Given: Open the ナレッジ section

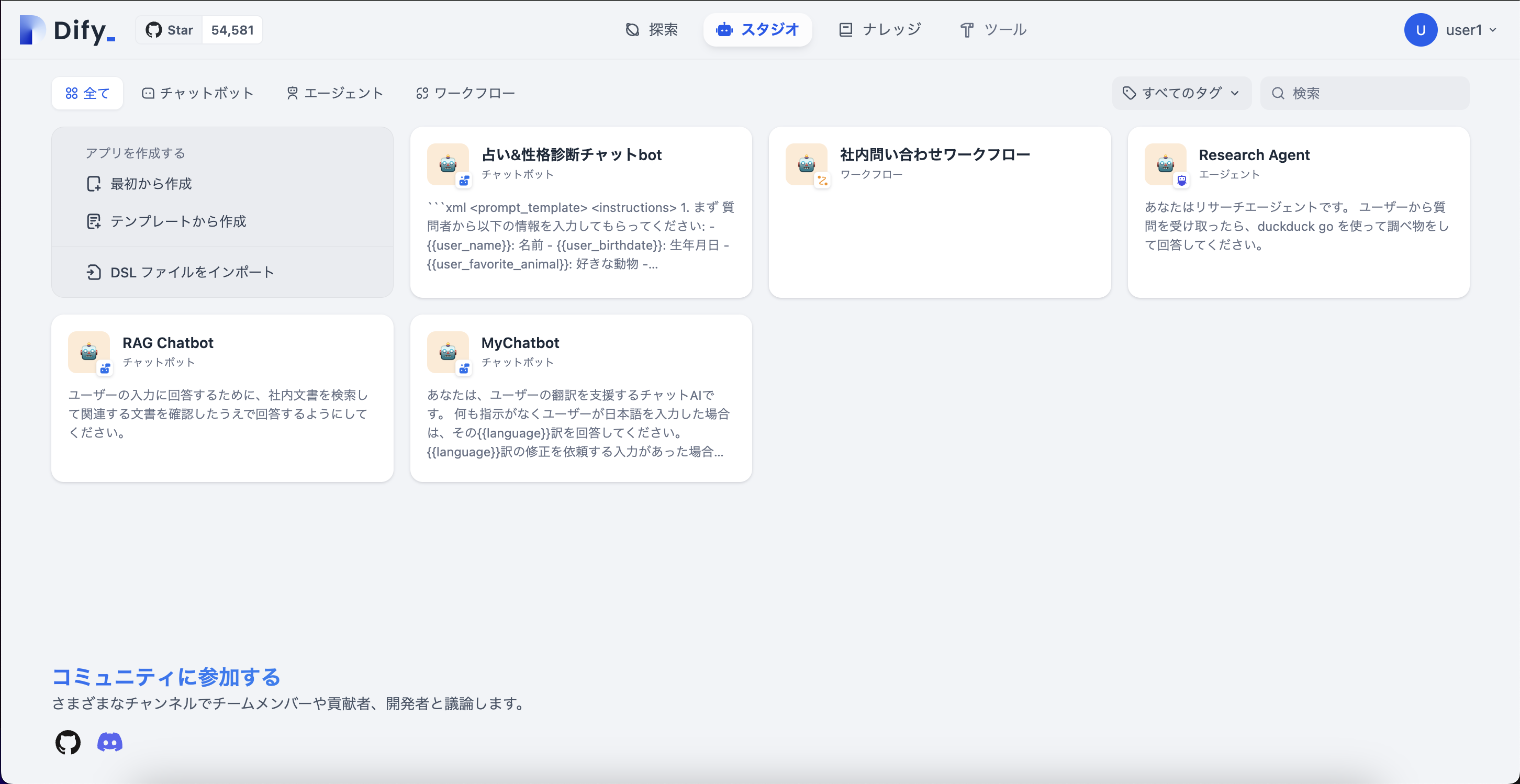Looking at the screenshot, I should 879,29.
